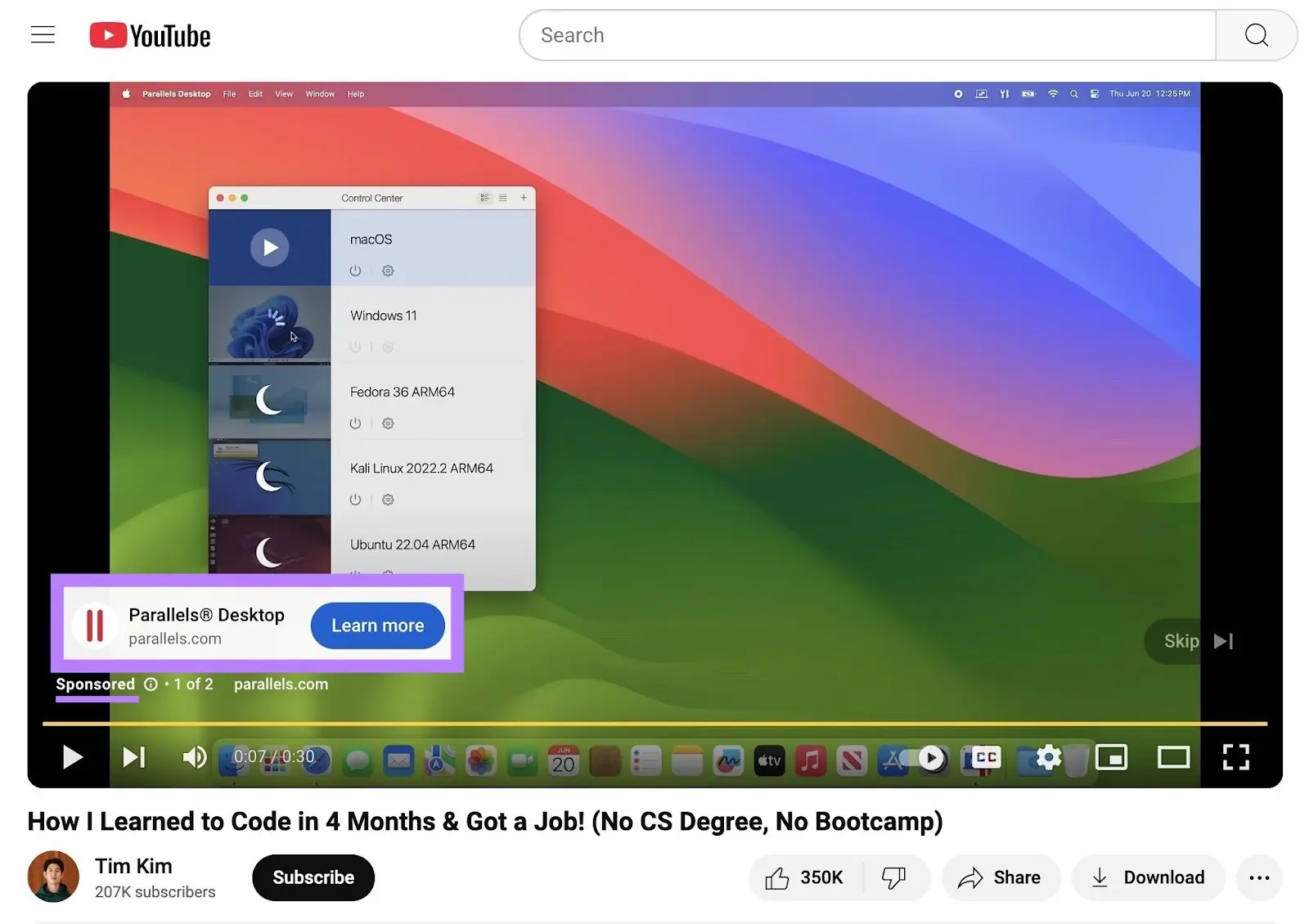Pause the Parallels Desktop ad

tap(94, 625)
